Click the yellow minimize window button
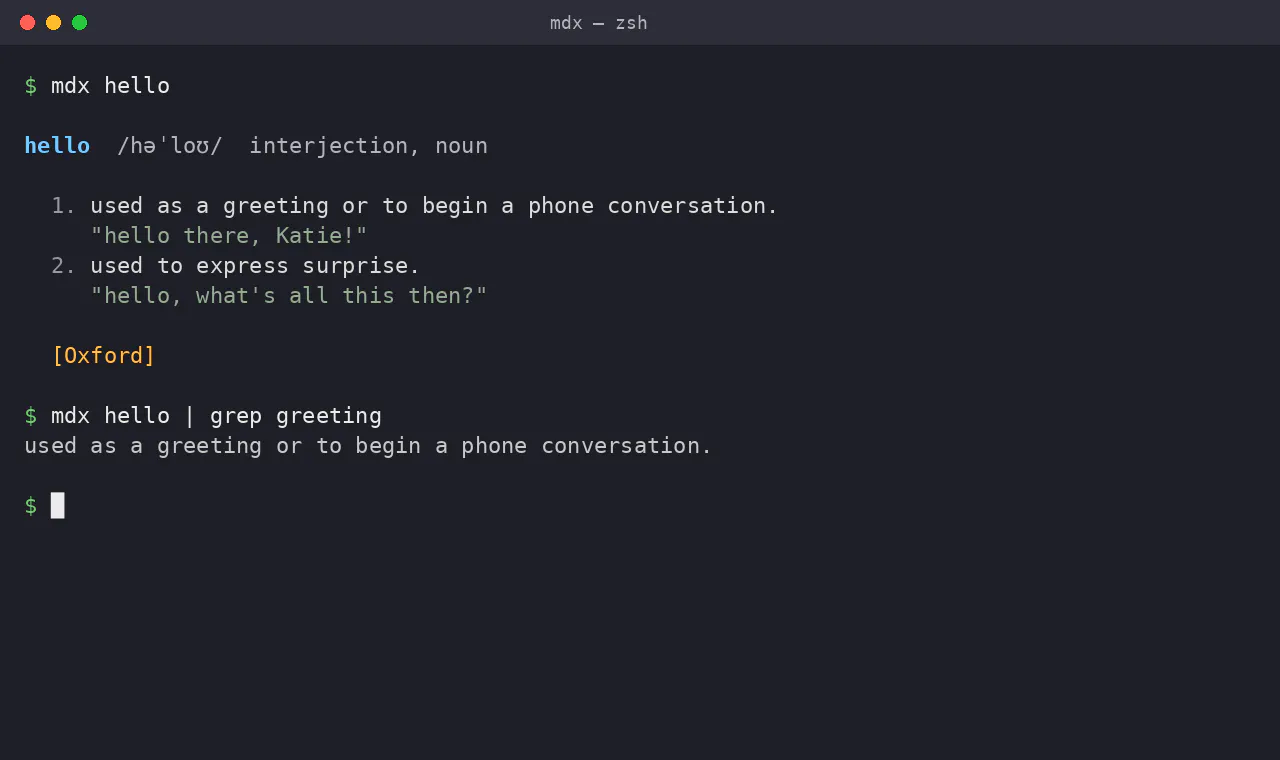Viewport: 1280px width, 760px height. (53, 22)
